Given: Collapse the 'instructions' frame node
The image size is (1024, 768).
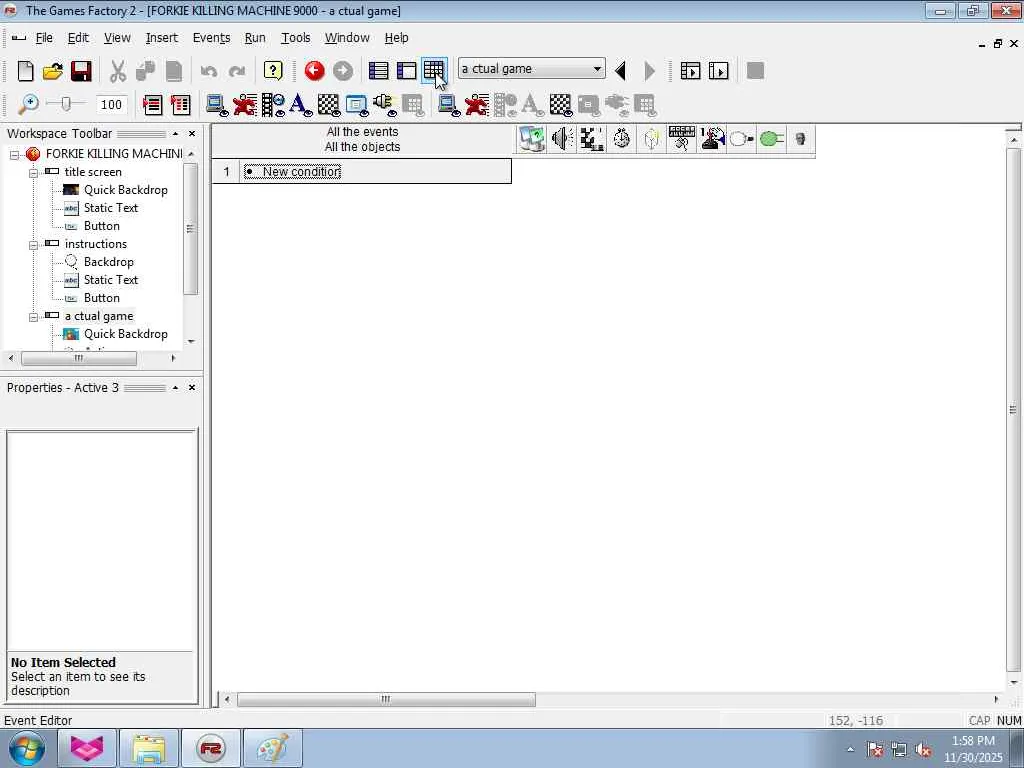Looking at the screenshot, I should (33, 245).
